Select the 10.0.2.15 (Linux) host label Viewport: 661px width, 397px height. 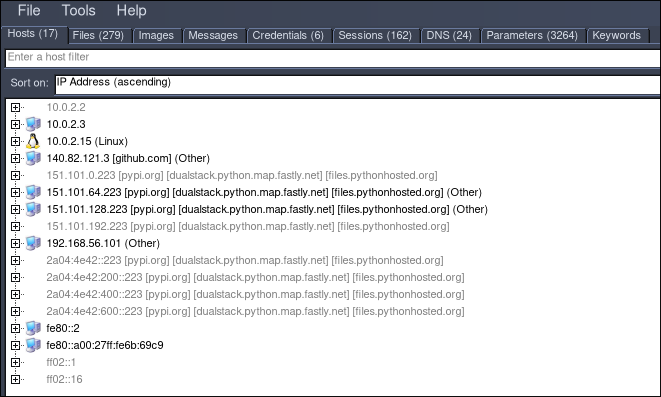point(87,141)
